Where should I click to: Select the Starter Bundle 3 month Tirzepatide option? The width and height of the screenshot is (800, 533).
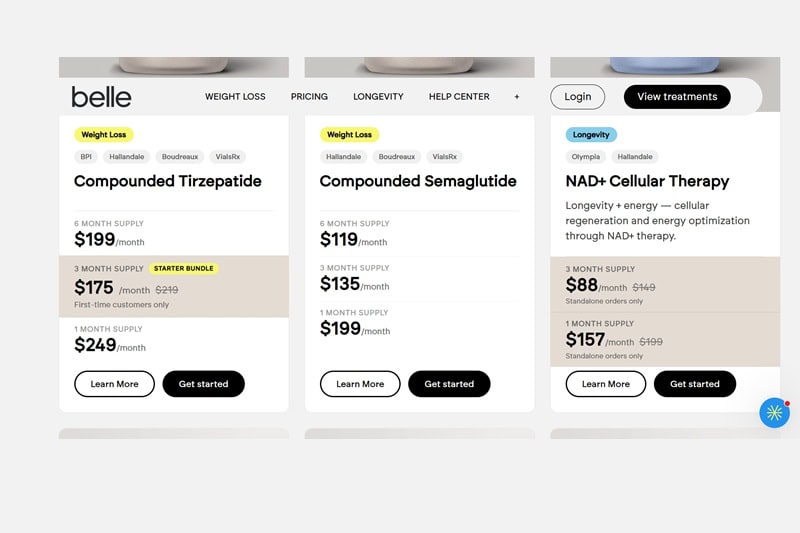coord(174,287)
